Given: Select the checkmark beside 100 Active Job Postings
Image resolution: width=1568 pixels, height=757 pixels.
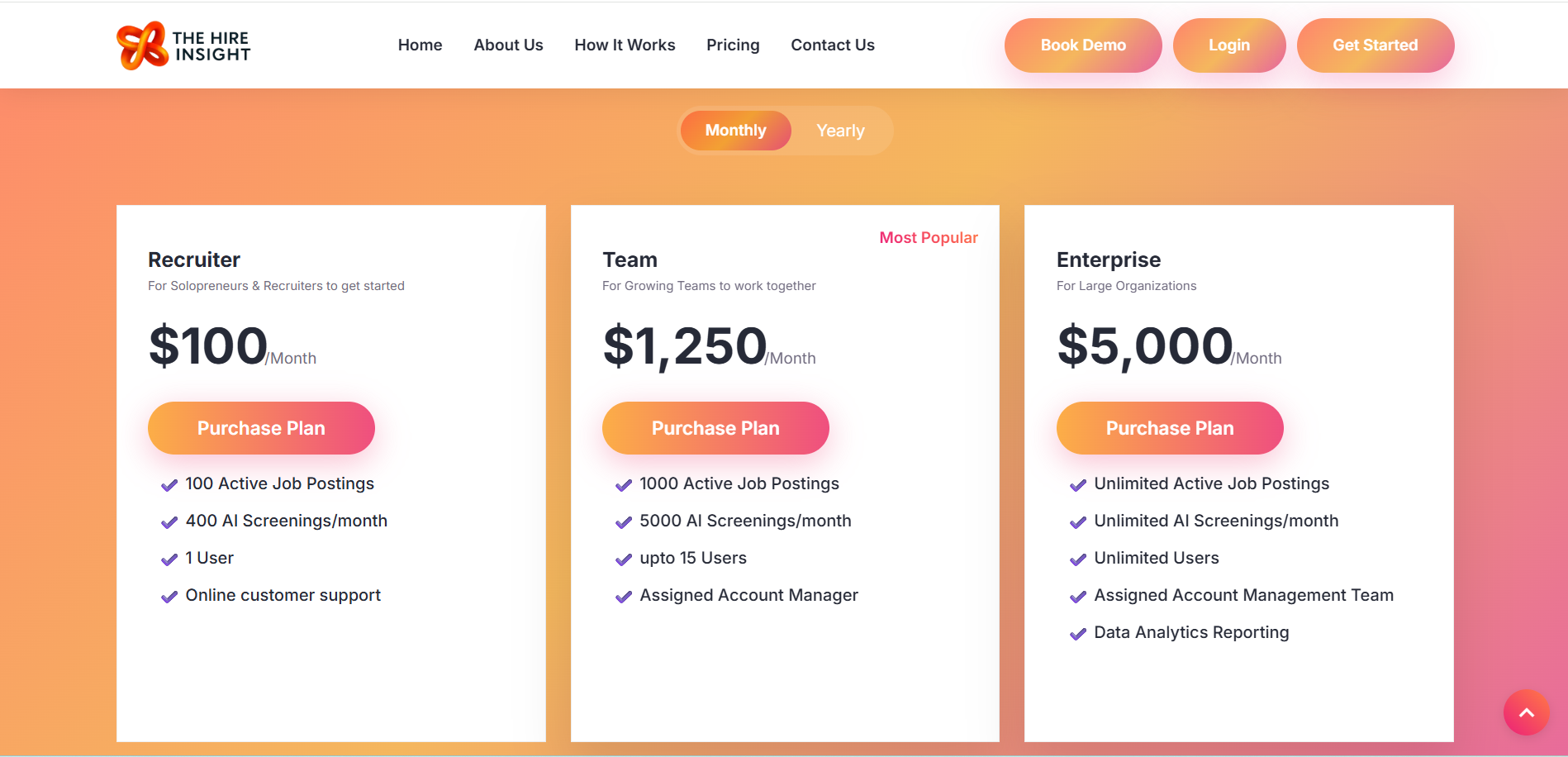Looking at the screenshot, I should [x=170, y=485].
